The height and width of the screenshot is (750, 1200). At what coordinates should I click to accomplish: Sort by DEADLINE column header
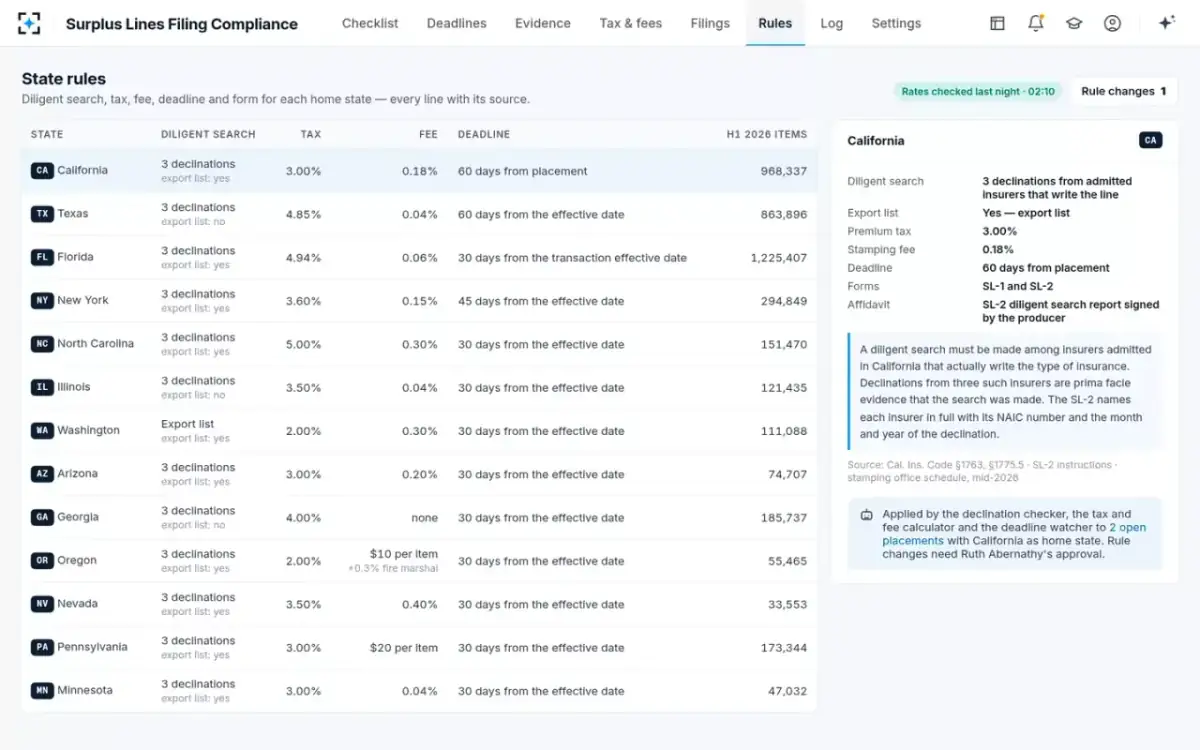point(484,134)
